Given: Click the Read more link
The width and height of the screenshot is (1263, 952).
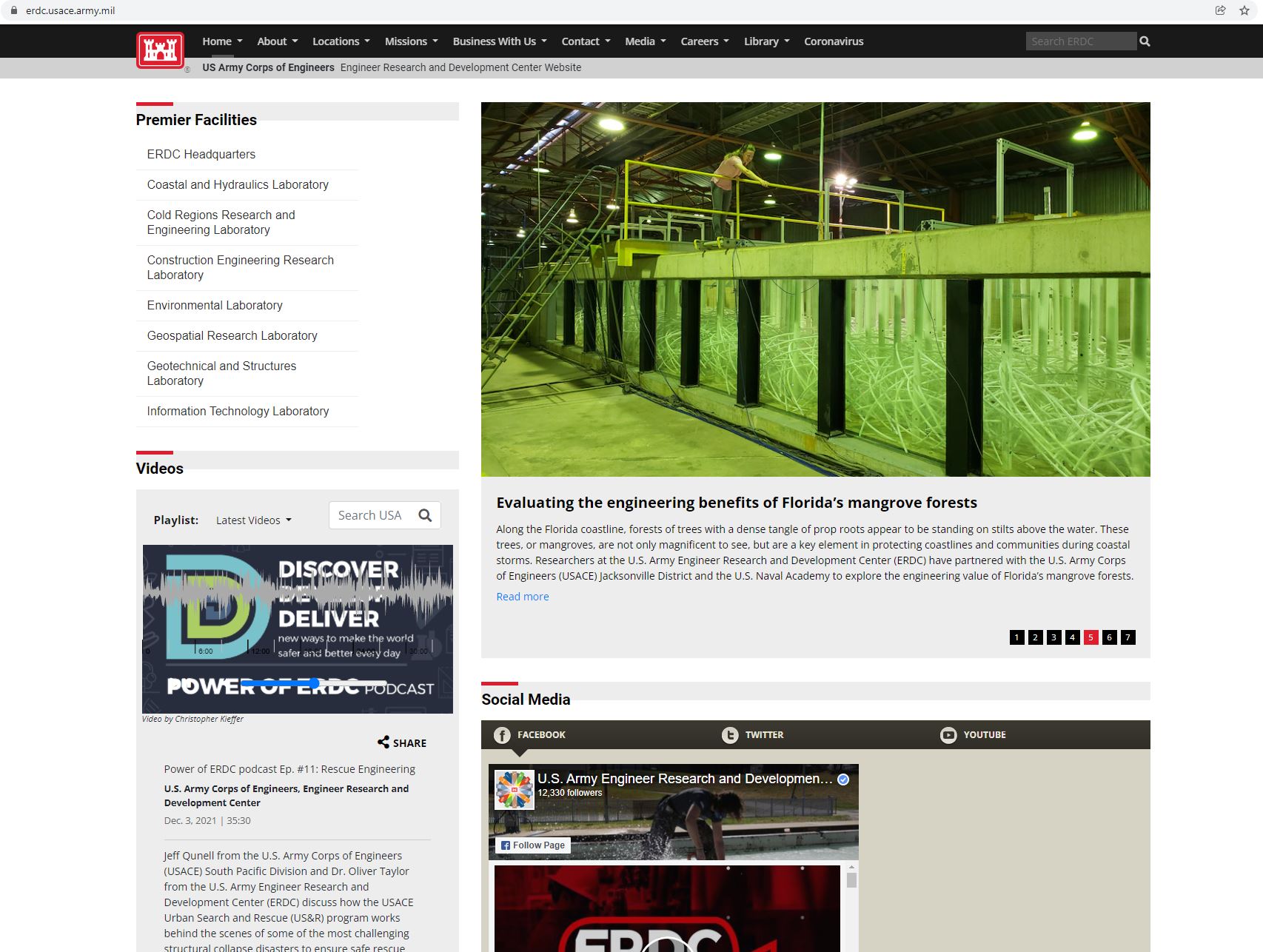Looking at the screenshot, I should (x=523, y=597).
